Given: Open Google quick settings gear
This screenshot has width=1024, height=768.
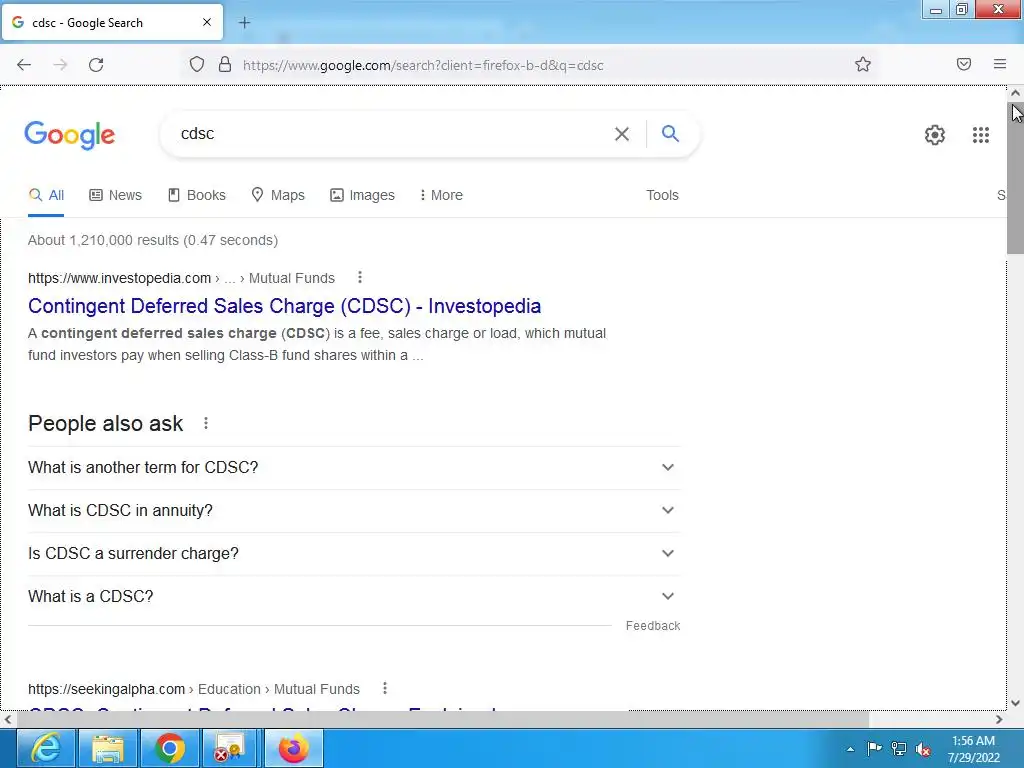Looking at the screenshot, I should point(935,135).
